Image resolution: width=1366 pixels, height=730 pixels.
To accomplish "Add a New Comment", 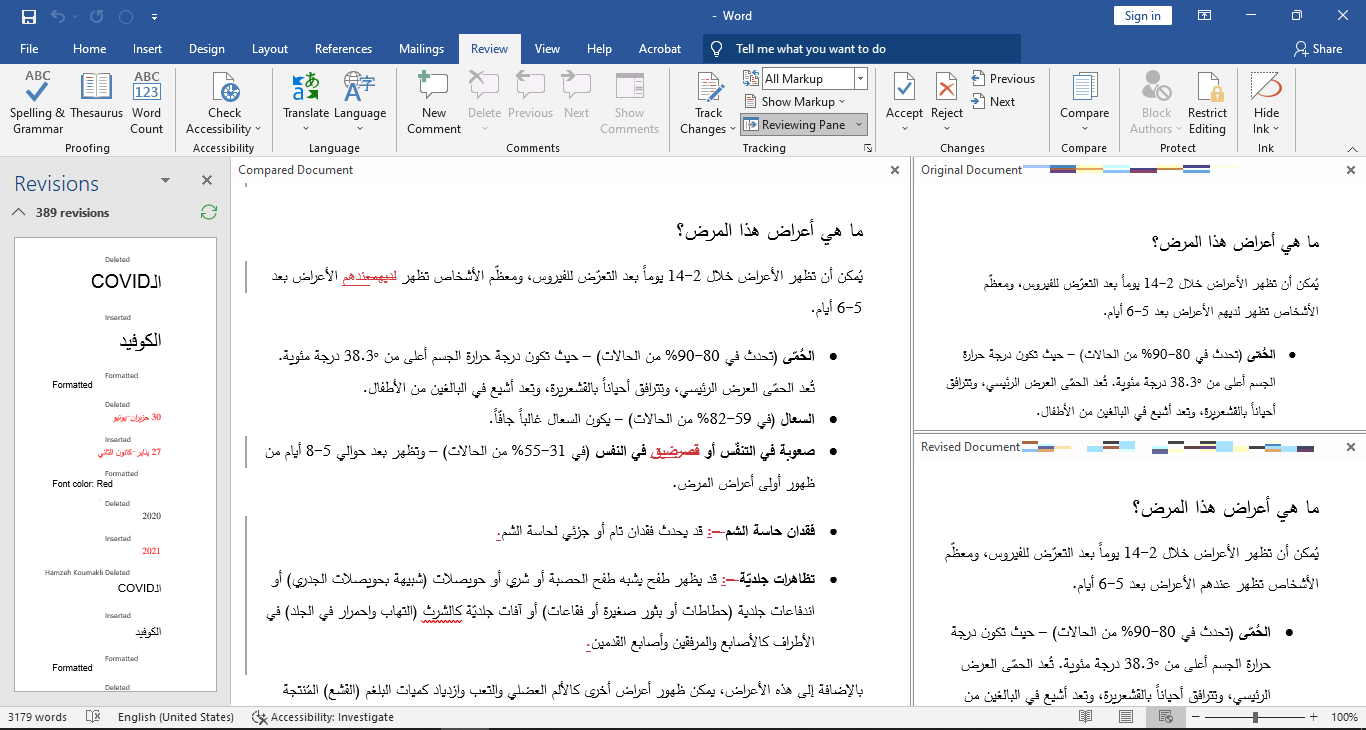I will (434, 102).
